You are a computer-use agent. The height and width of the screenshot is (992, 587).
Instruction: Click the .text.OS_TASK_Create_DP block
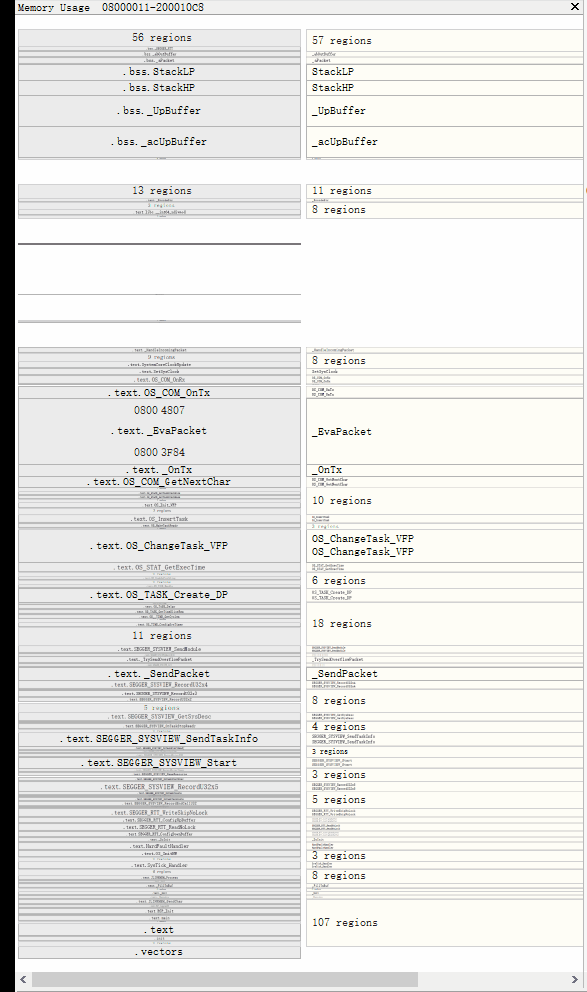(x=159, y=593)
